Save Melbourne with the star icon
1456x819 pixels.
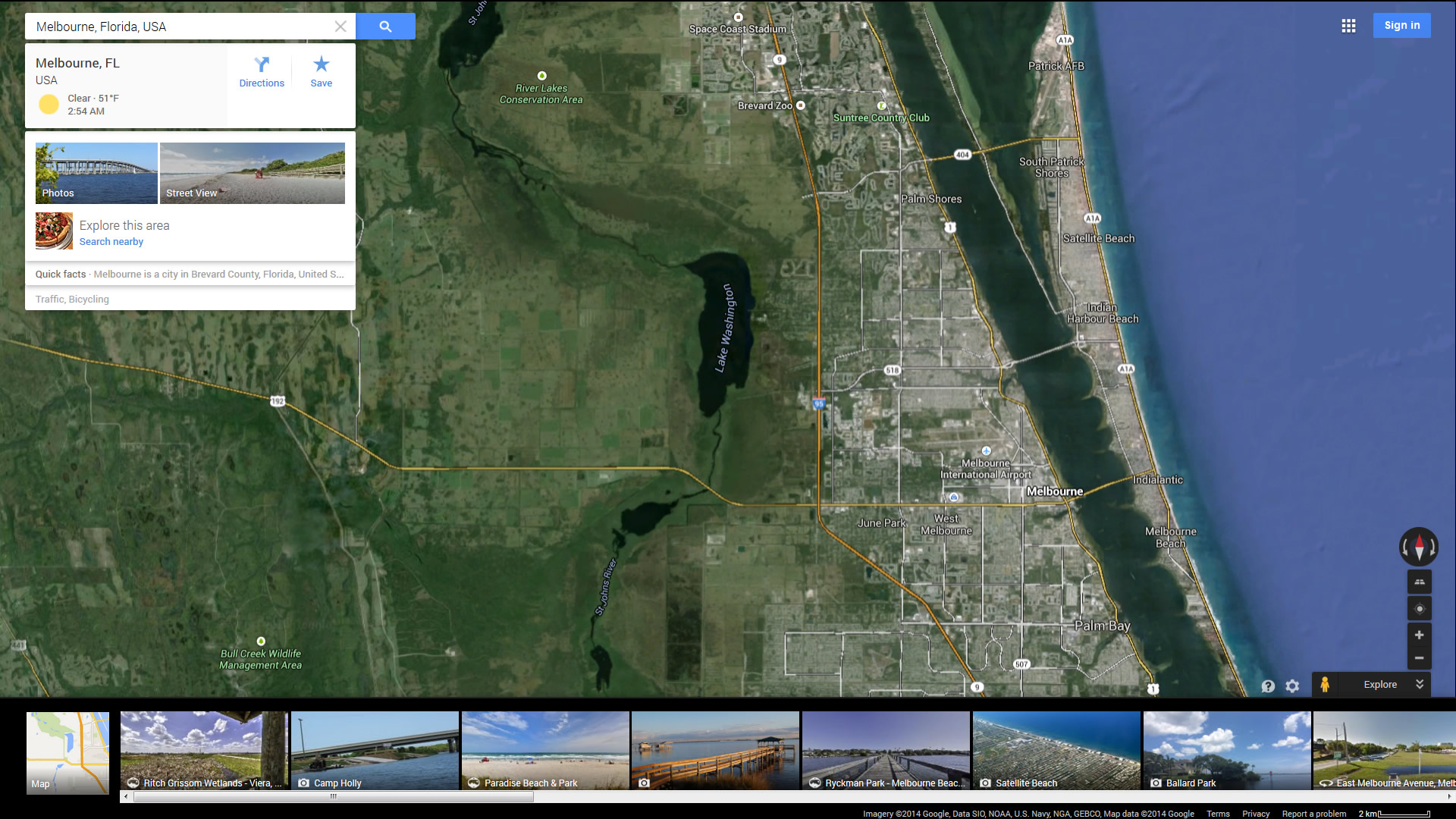[x=321, y=72]
